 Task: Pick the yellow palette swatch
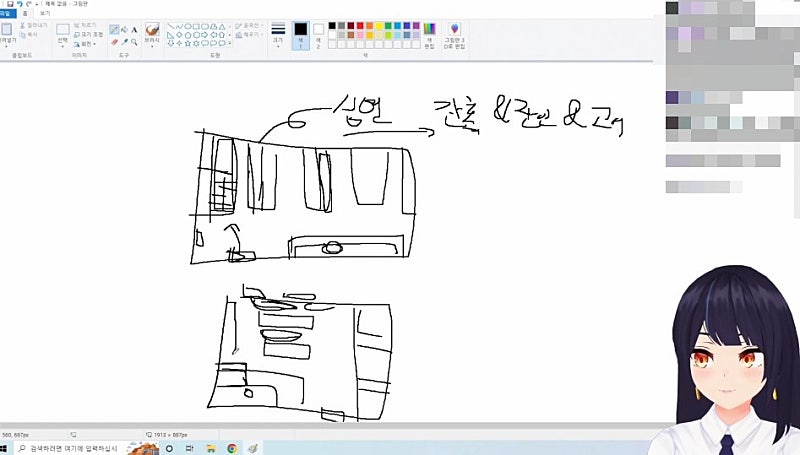tap(379, 26)
